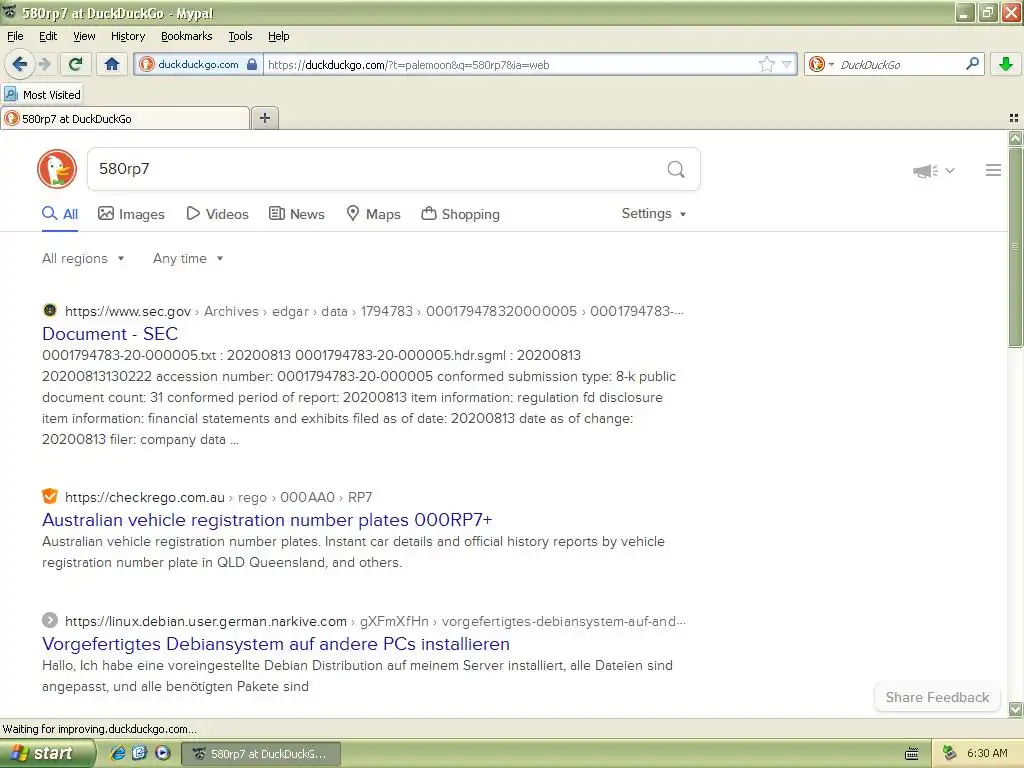
Task: Click the checkrego shield favicon
Action: coord(50,496)
